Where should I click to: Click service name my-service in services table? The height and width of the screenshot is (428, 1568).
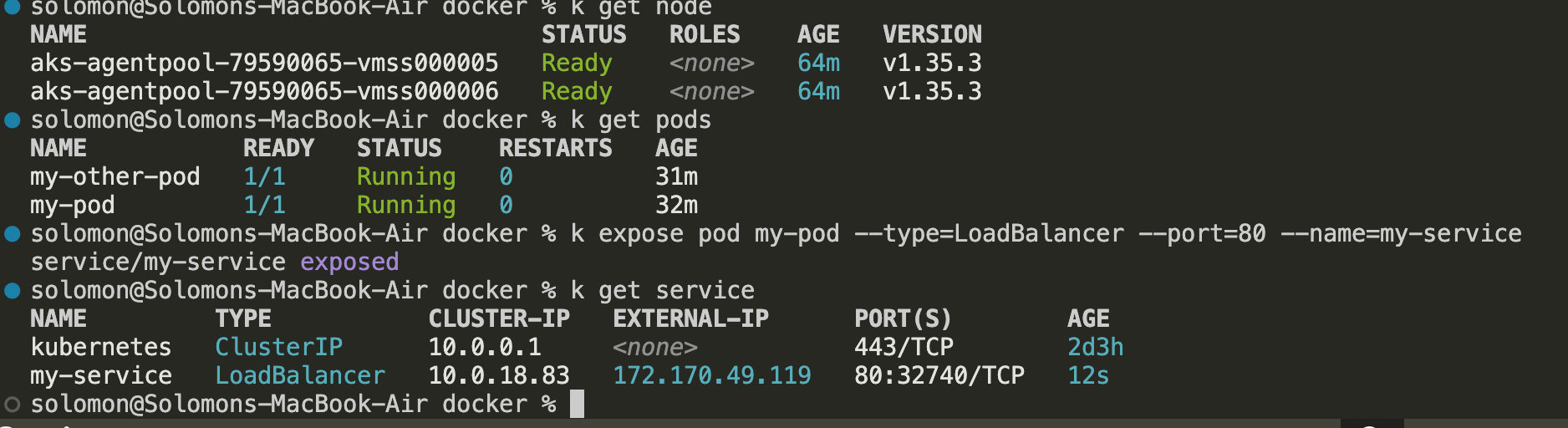click(101, 376)
